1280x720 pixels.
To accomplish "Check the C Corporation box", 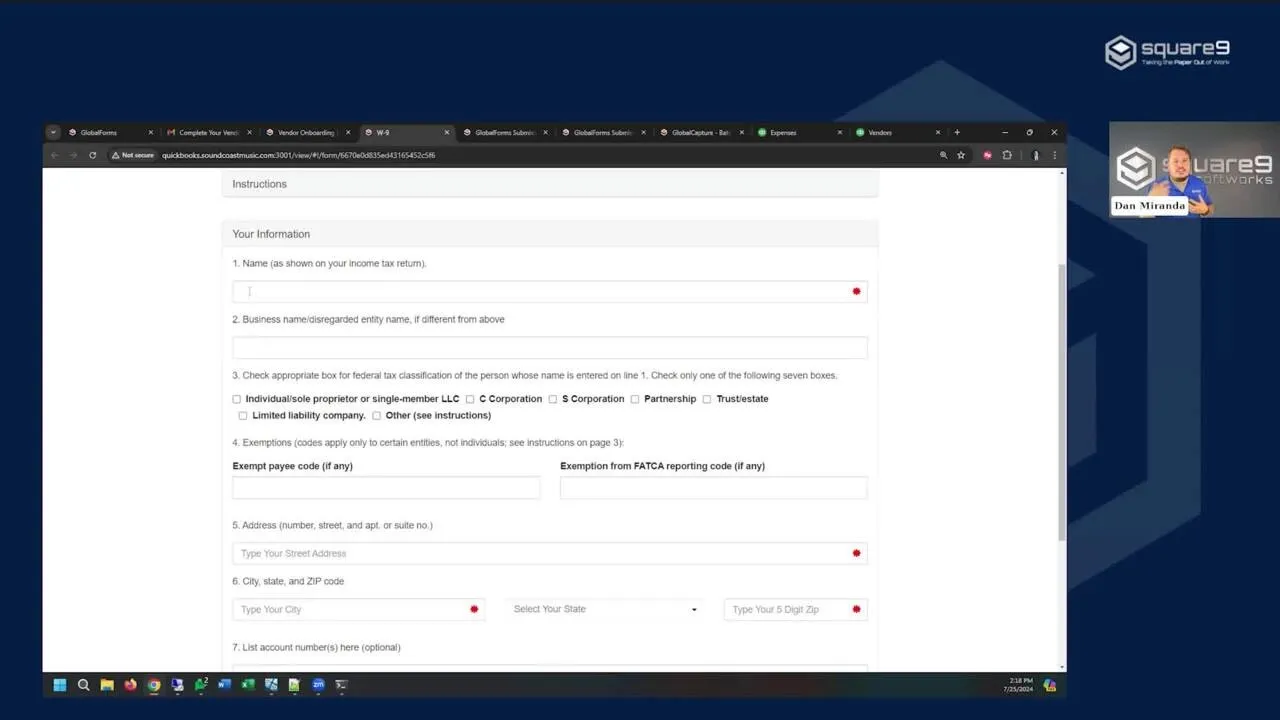I will pyautogui.click(x=470, y=399).
